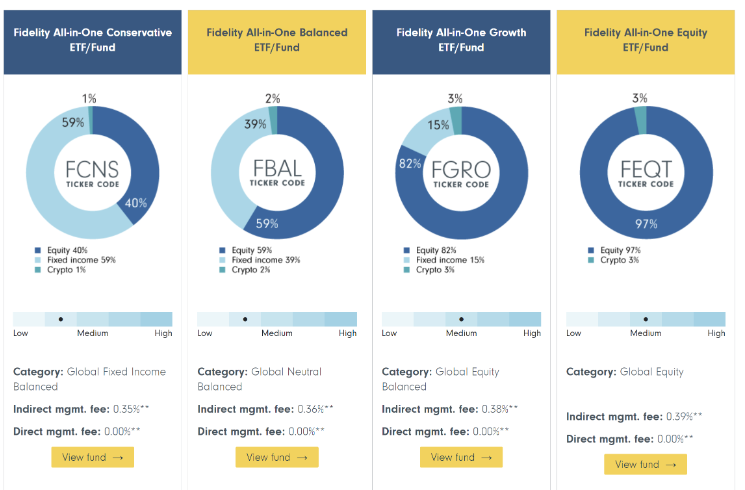Select Fidelity All-in-One Growth ETF/Fund header
This screenshot has height=490, width=745.
tap(461, 42)
